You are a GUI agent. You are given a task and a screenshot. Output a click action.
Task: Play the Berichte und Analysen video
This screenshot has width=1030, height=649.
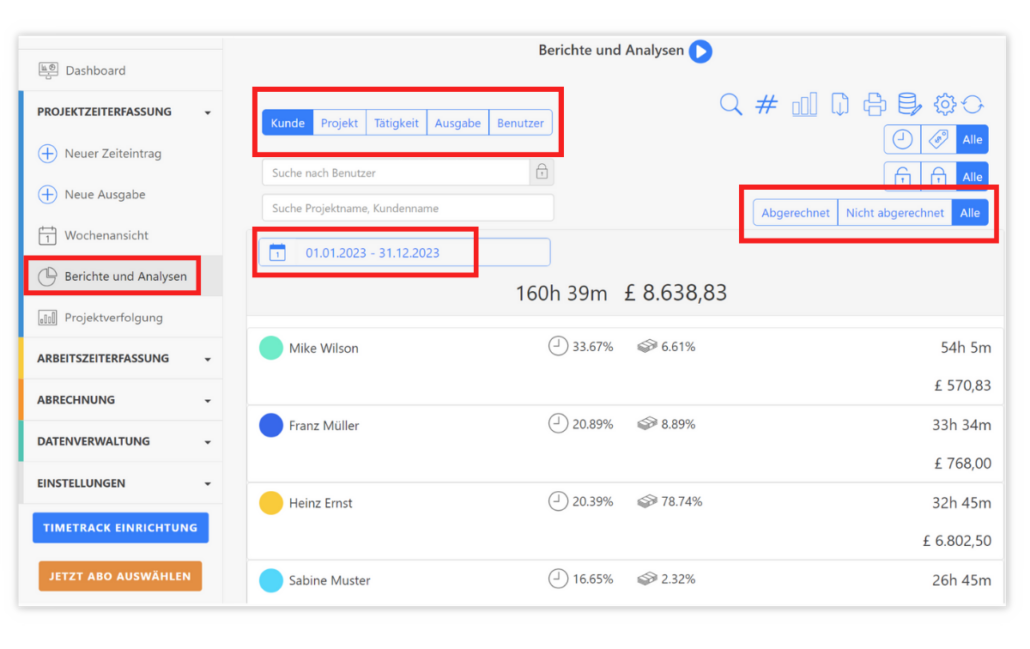(x=700, y=51)
